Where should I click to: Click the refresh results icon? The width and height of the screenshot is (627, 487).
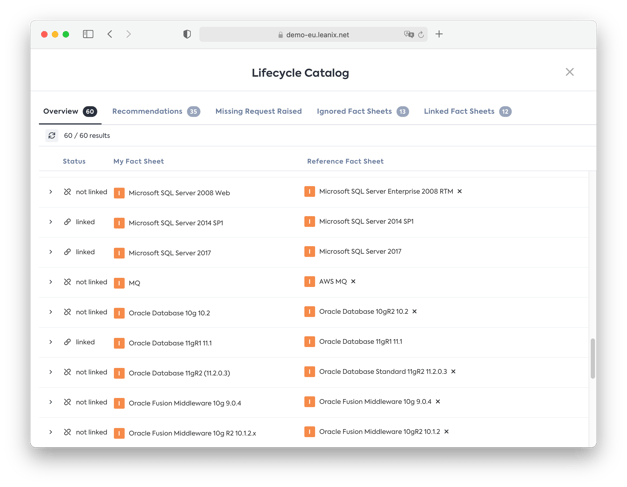(52, 136)
